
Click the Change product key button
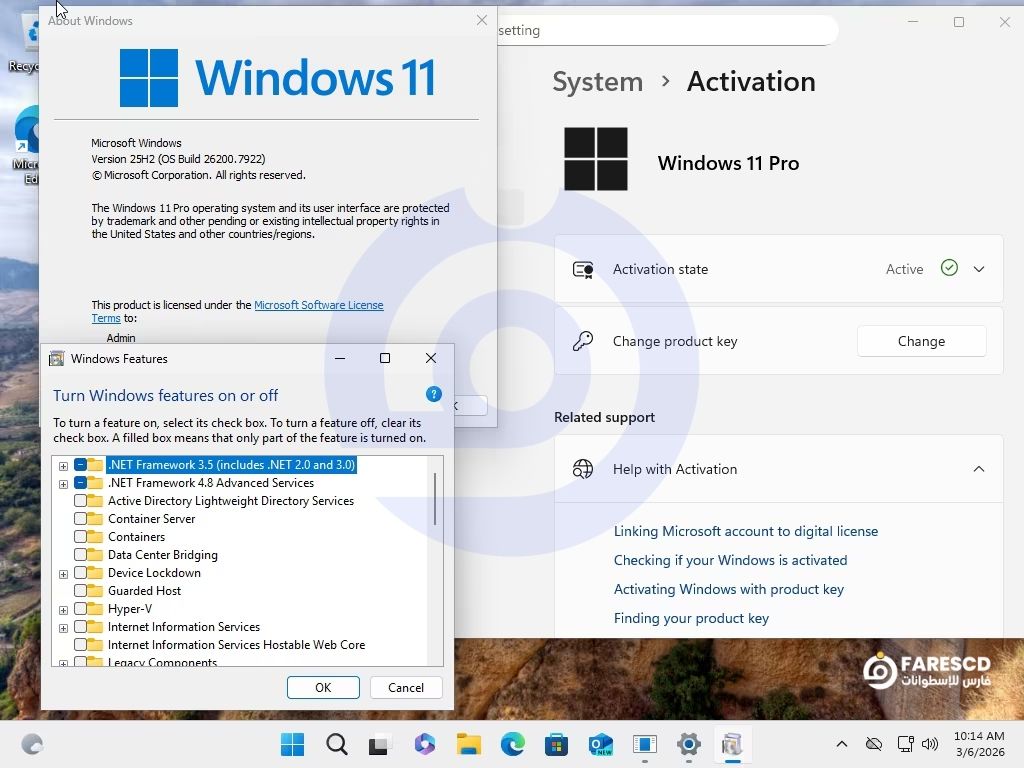click(921, 341)
